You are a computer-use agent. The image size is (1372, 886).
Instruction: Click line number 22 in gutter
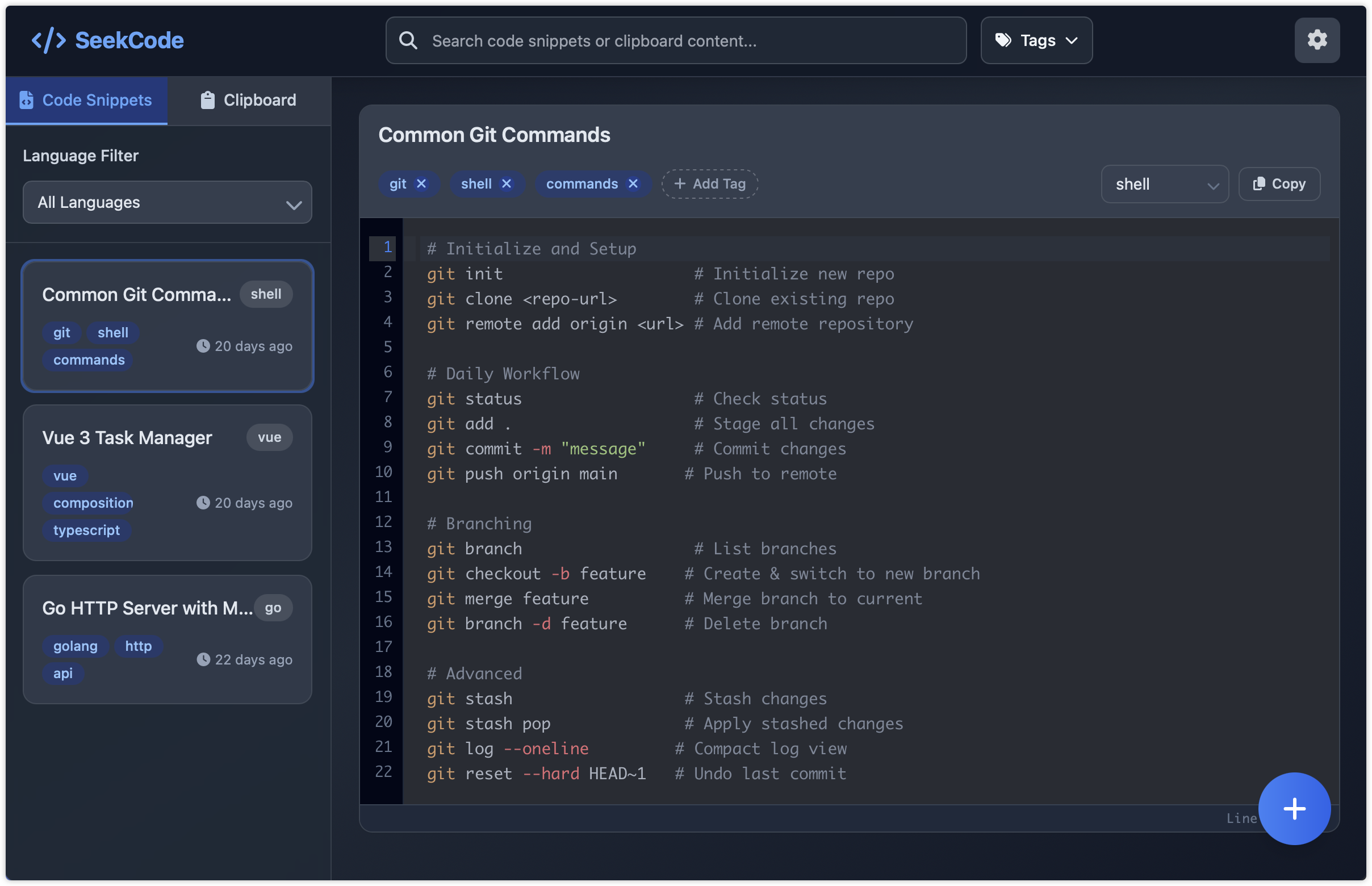click(384, 772)
